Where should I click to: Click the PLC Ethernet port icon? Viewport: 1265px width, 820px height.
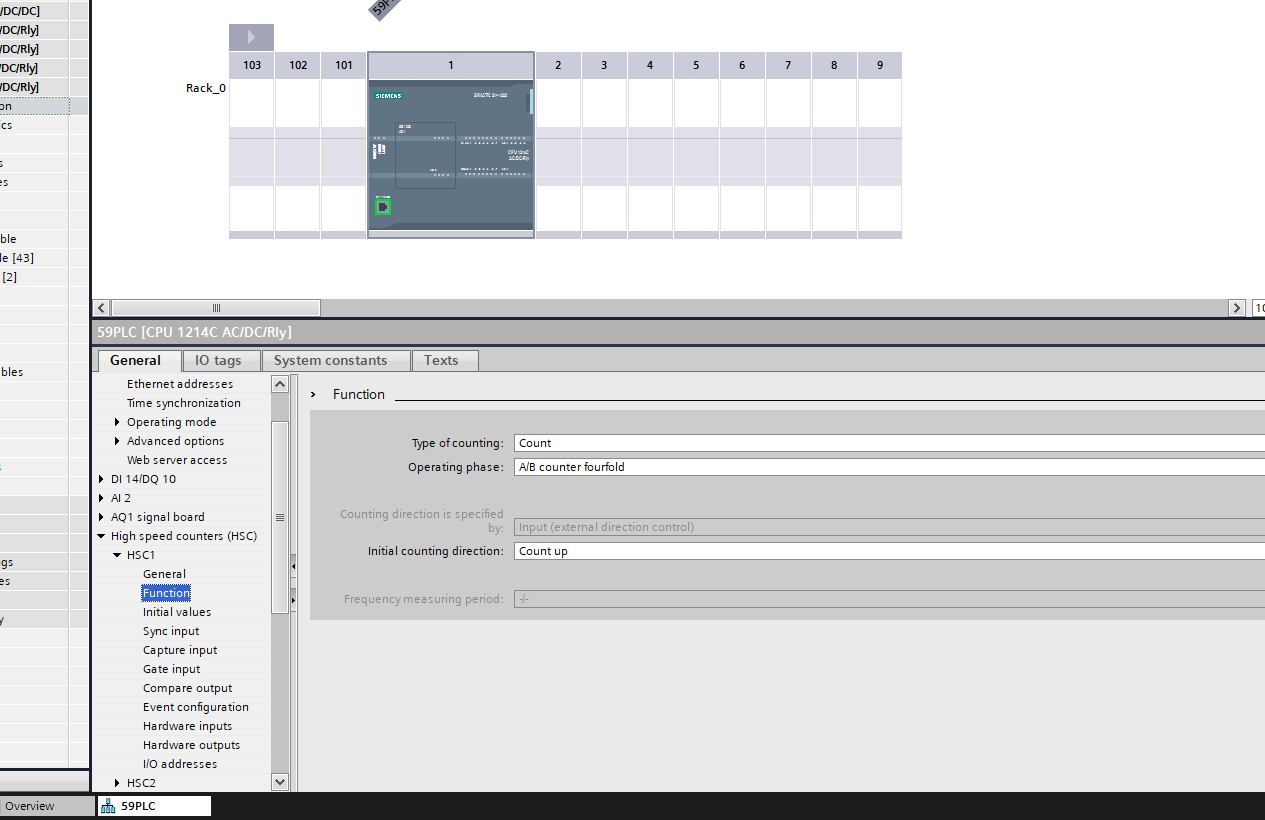click(383, 207)
